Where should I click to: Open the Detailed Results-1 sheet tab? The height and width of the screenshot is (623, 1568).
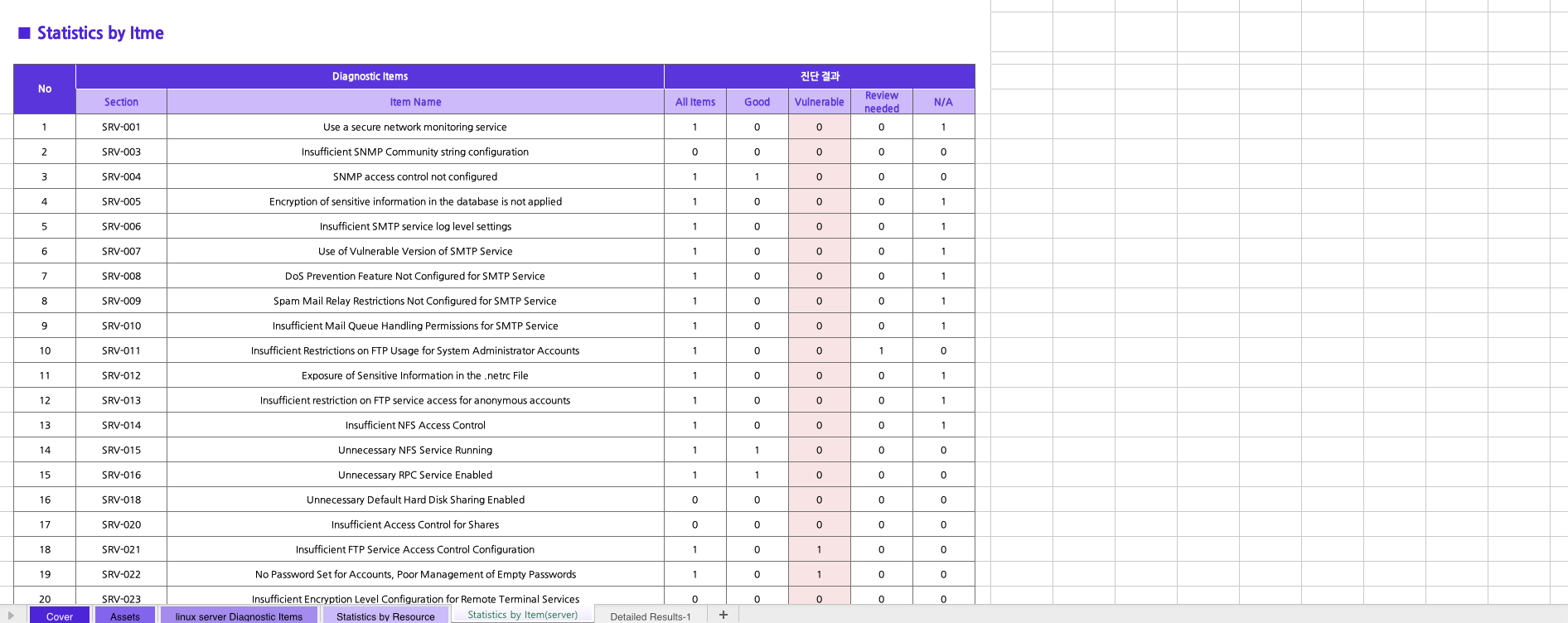click(650, 616)
